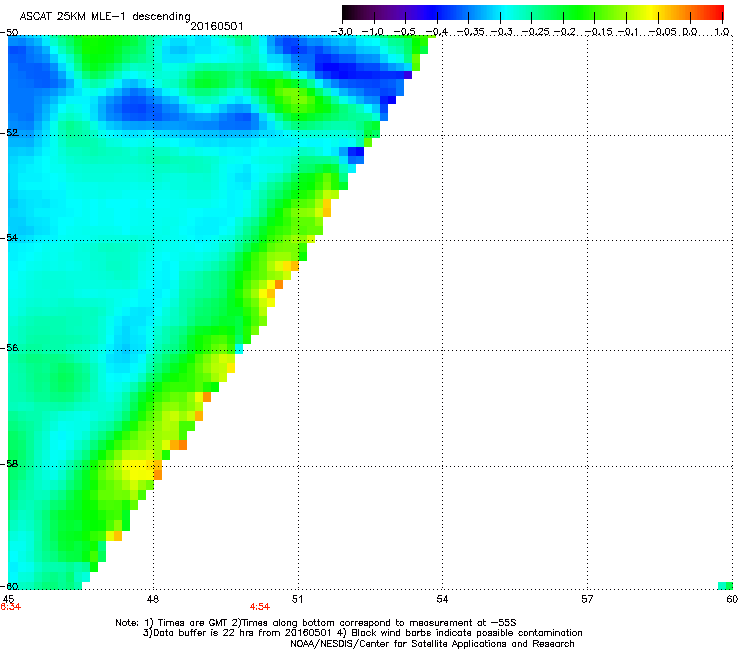The height and width of the screenshot is (650, 740).
Task: Click the -60 latitude axis label
Action: pyautogui.click(x=9, y=586)
